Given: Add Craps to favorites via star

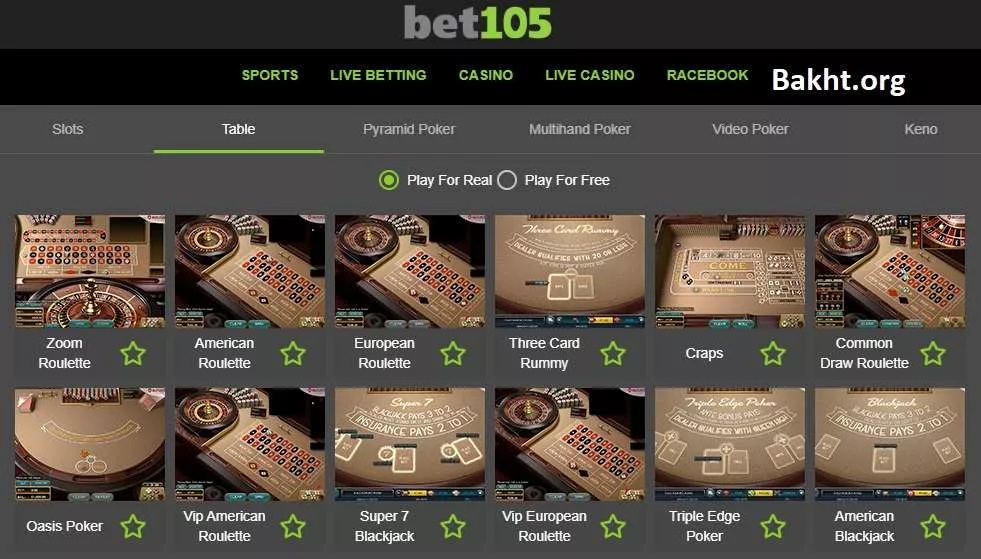Looking at the screenshot, I should 773,354.
